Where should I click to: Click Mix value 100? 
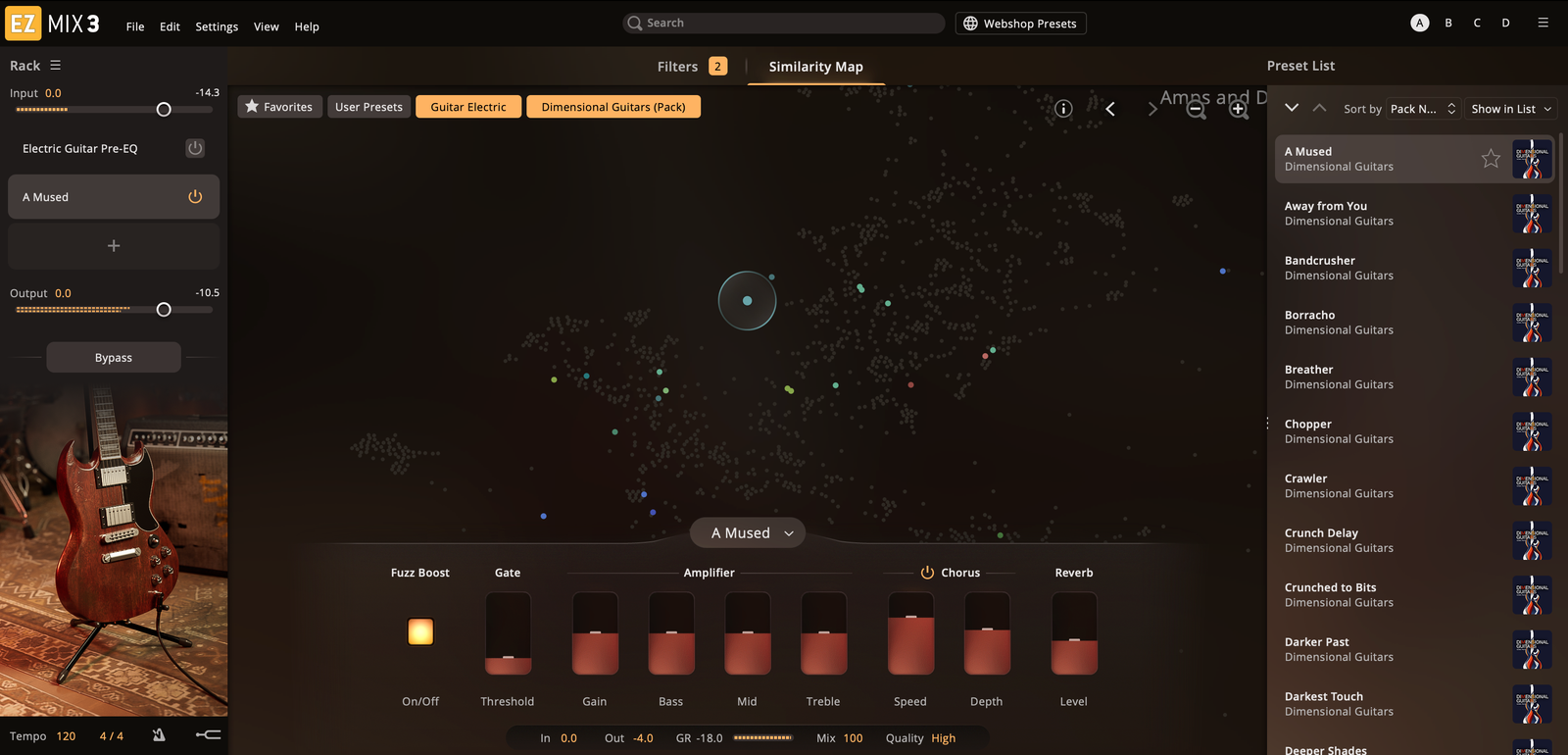853,738
